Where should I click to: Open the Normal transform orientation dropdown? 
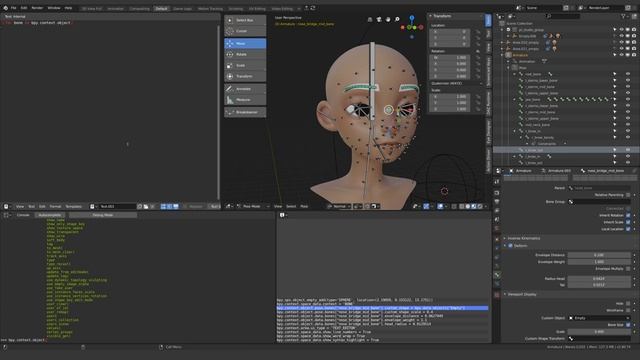pyautogui.click(x=339, y=207)
